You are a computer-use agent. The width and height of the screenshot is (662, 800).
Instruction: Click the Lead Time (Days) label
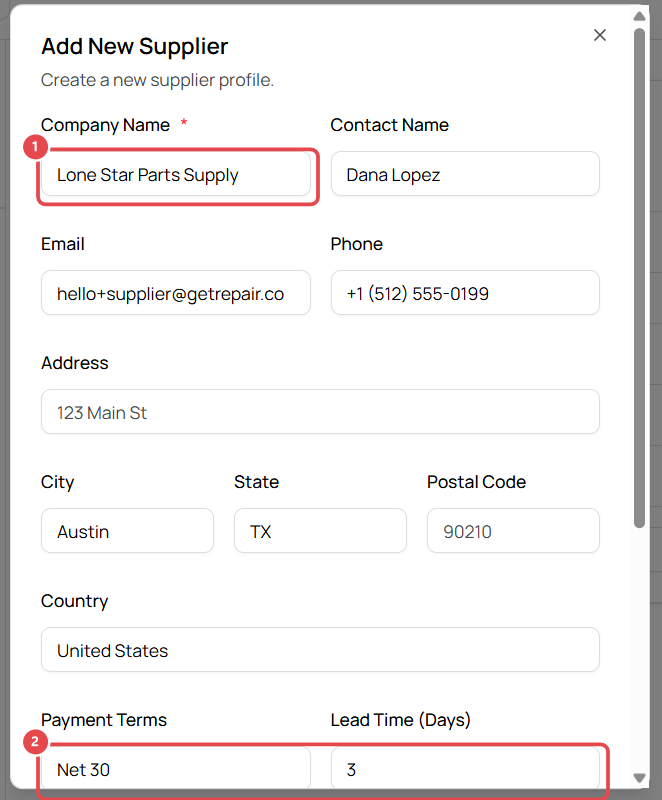[400, 720]
